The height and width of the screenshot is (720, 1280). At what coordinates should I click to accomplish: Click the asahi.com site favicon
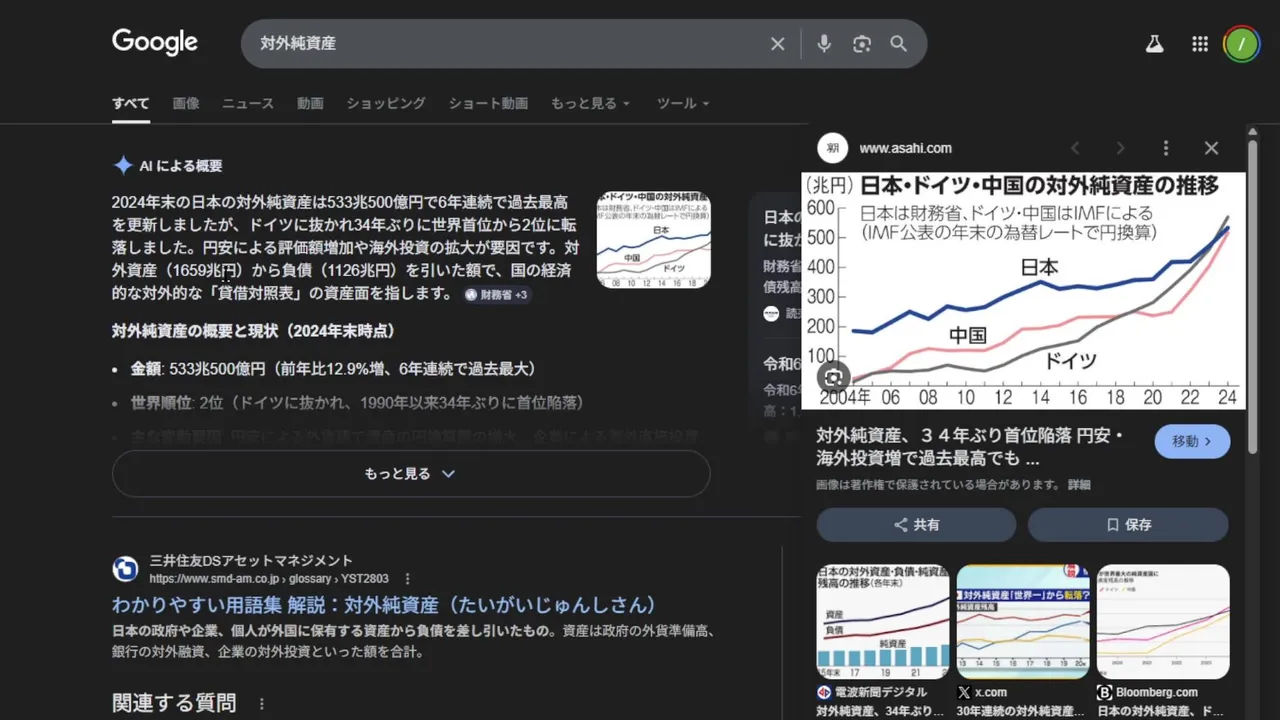pyautogui.click(x=833, y=148)
